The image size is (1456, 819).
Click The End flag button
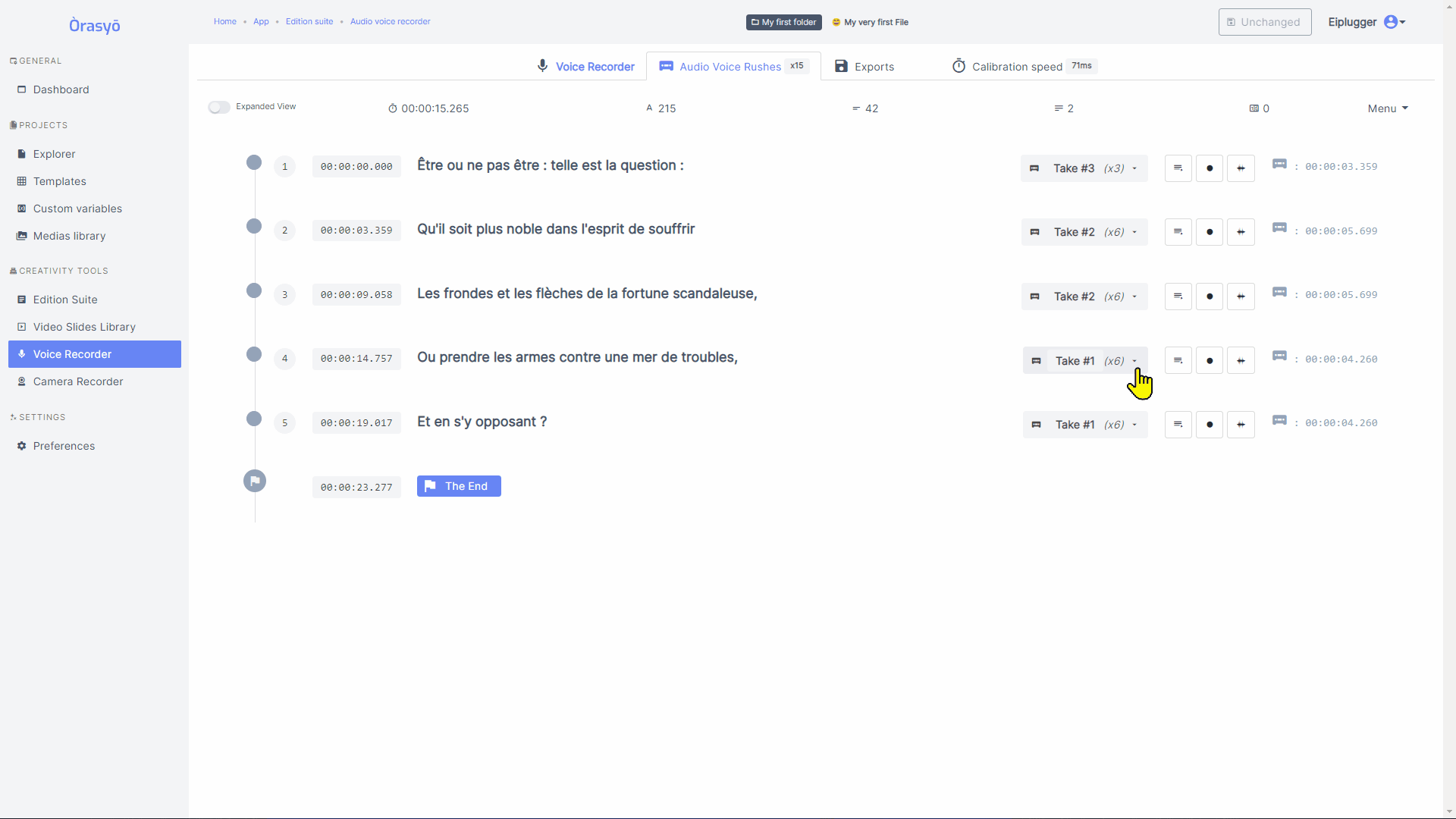pyautogui.click(x=459, y=486)
